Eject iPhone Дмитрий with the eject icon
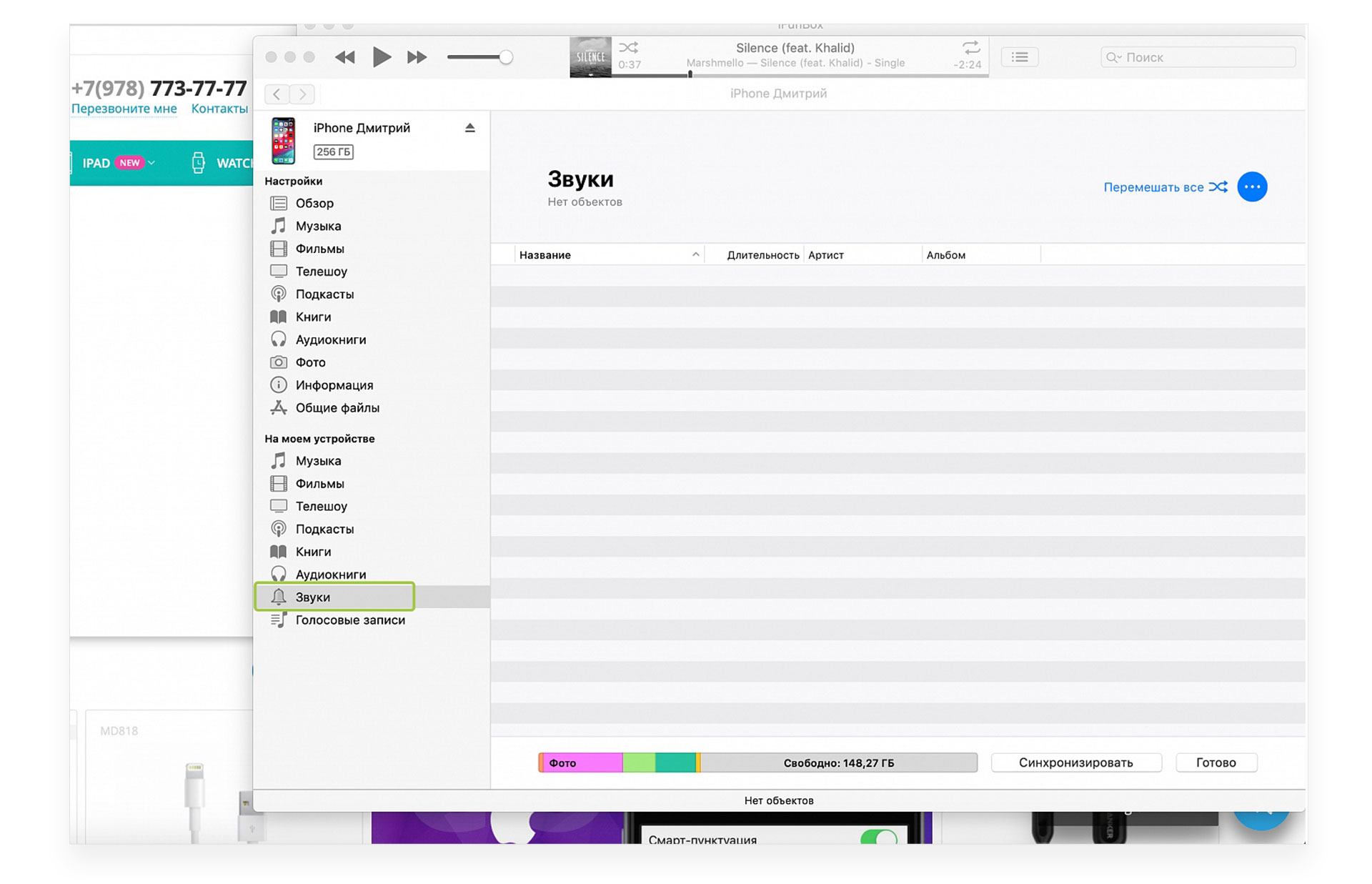This screenshot has height=884, width=1372. coord(469,128)
